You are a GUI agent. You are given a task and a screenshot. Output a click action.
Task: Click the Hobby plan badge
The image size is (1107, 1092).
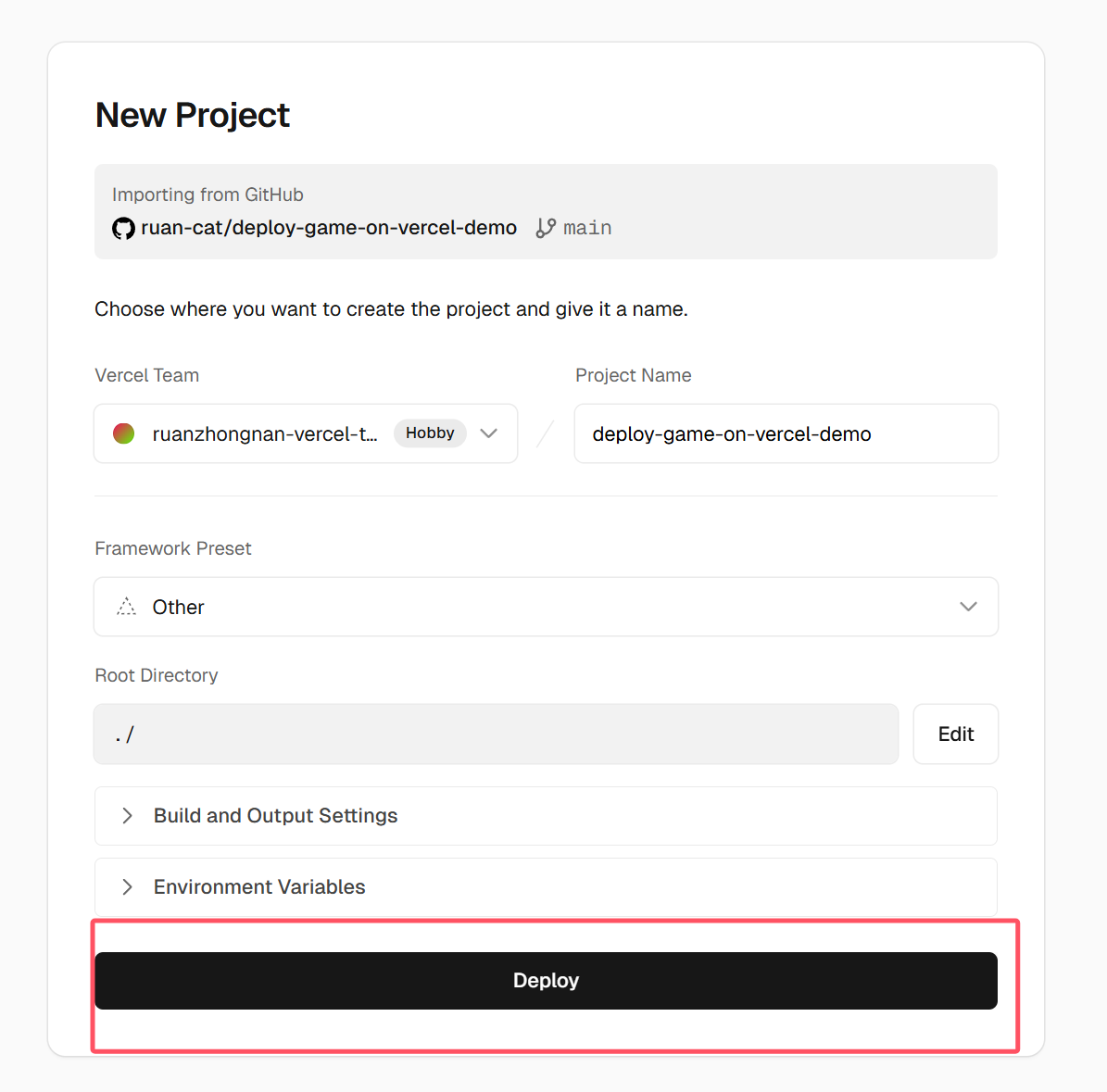click(x=430, y=433)
